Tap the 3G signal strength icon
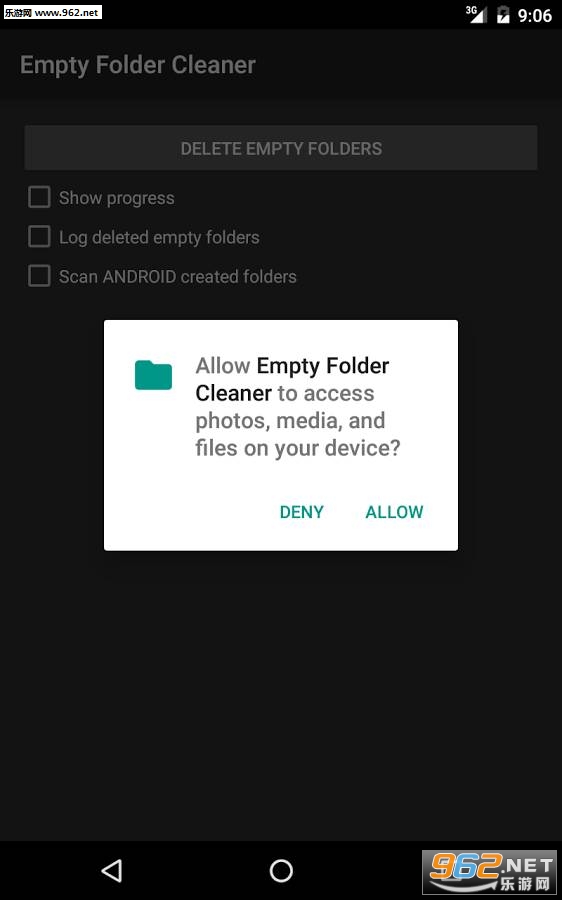The width and height of the screenshot is (562, 900). 476,14
